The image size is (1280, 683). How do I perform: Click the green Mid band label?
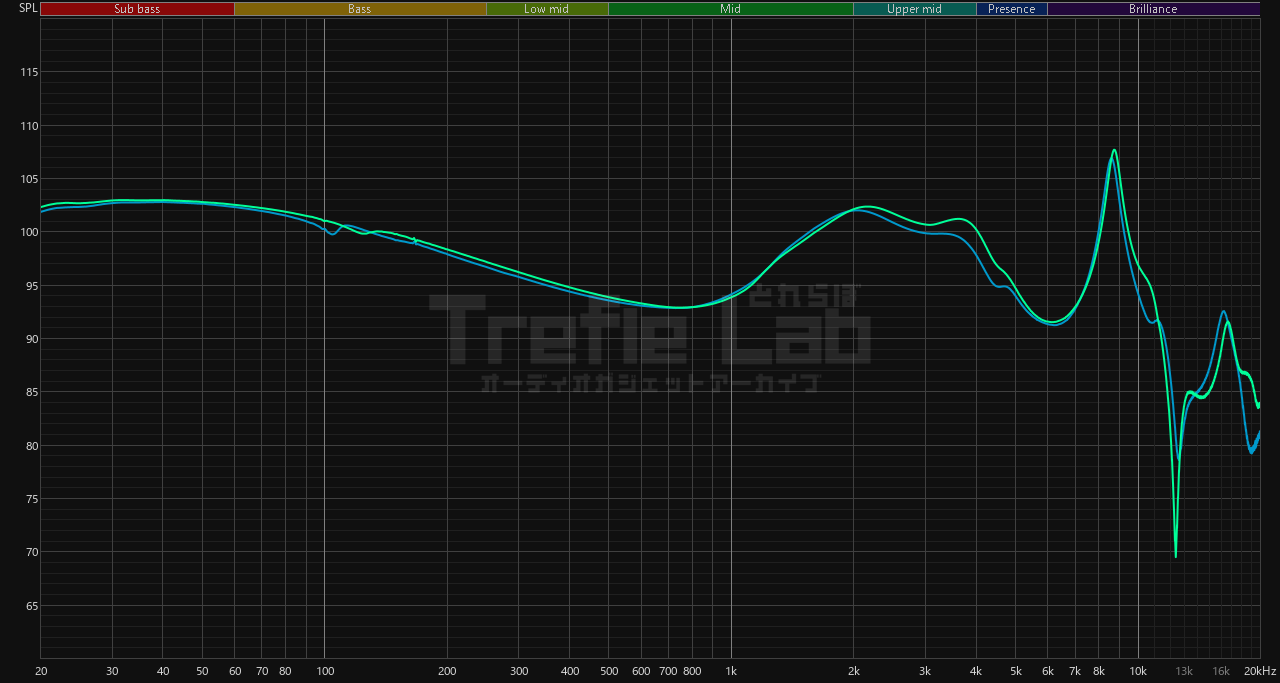coord(731,9)
